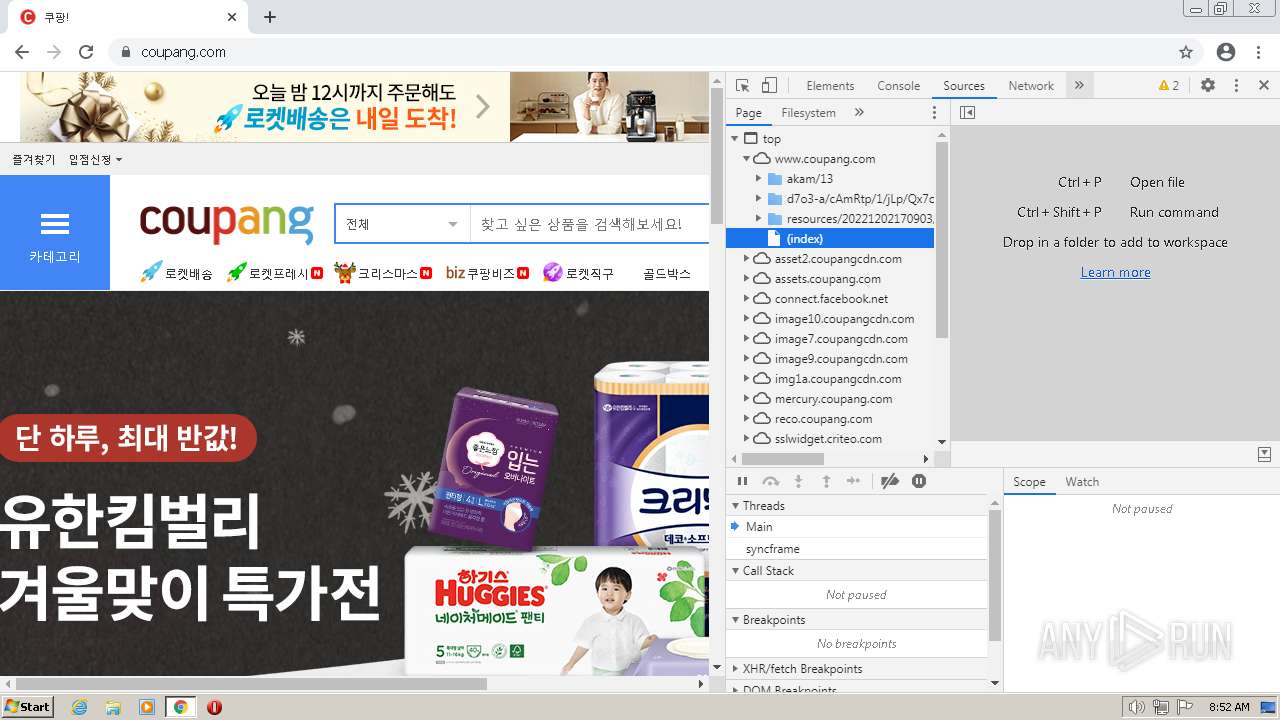Open the Network tab

pyautogui.click(x=1031, y=86)
